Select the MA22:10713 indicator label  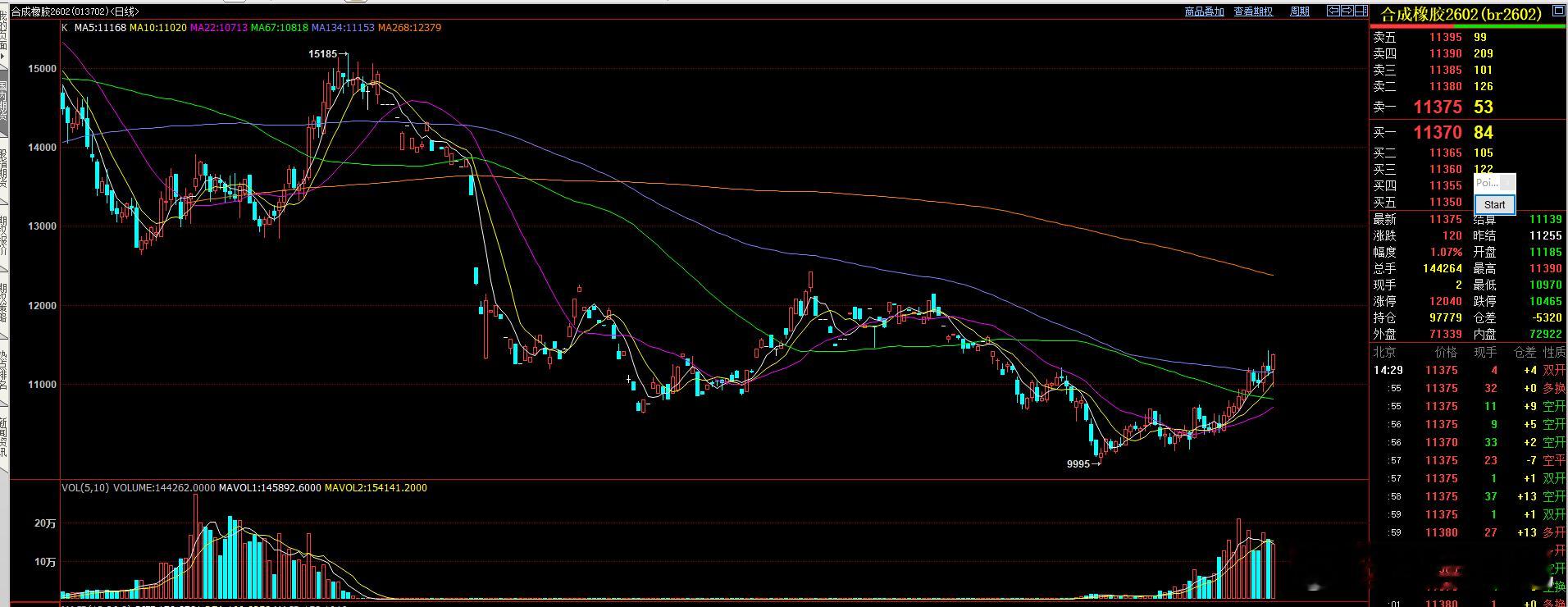219,28
